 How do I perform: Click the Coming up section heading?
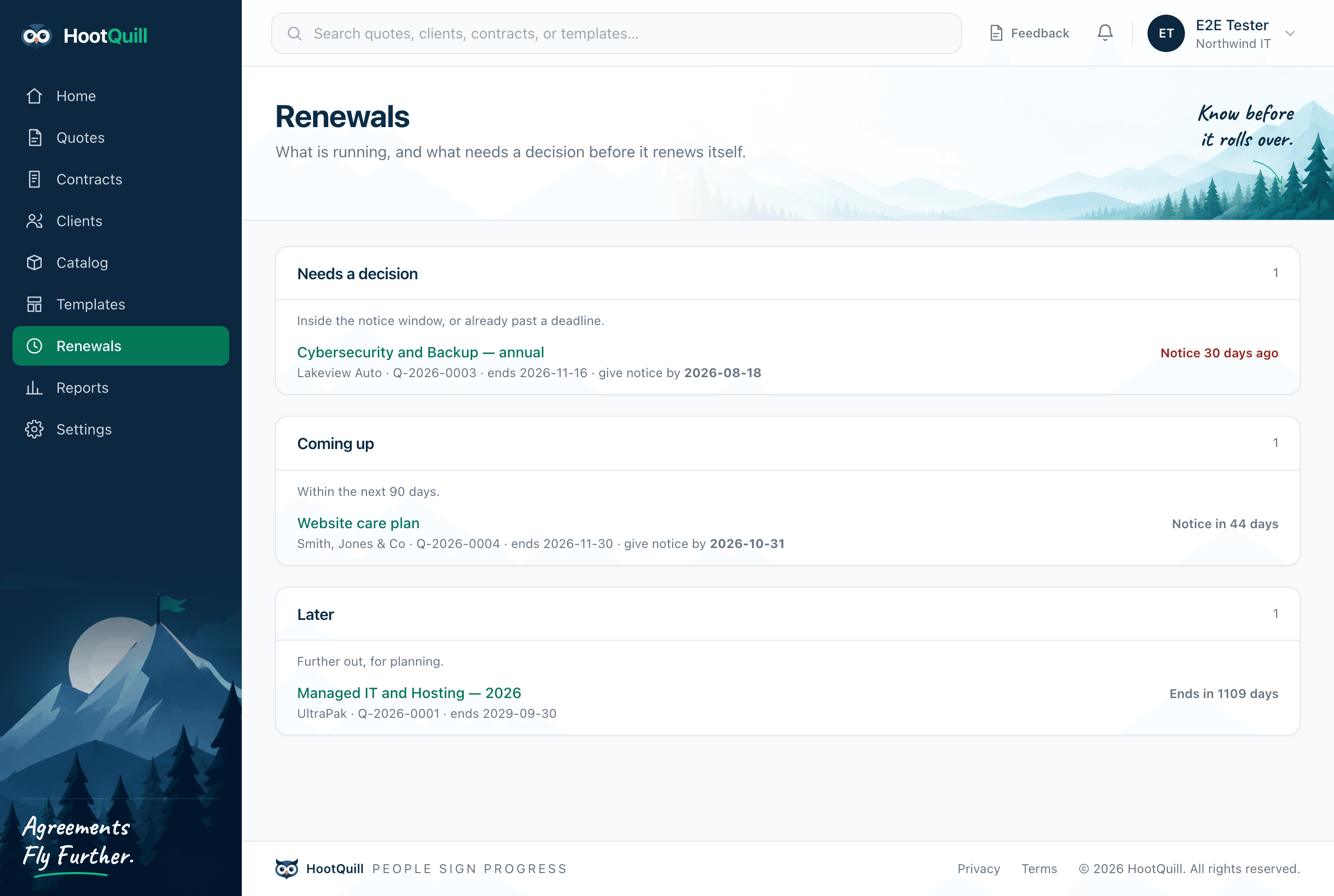[x=336, y=443]
